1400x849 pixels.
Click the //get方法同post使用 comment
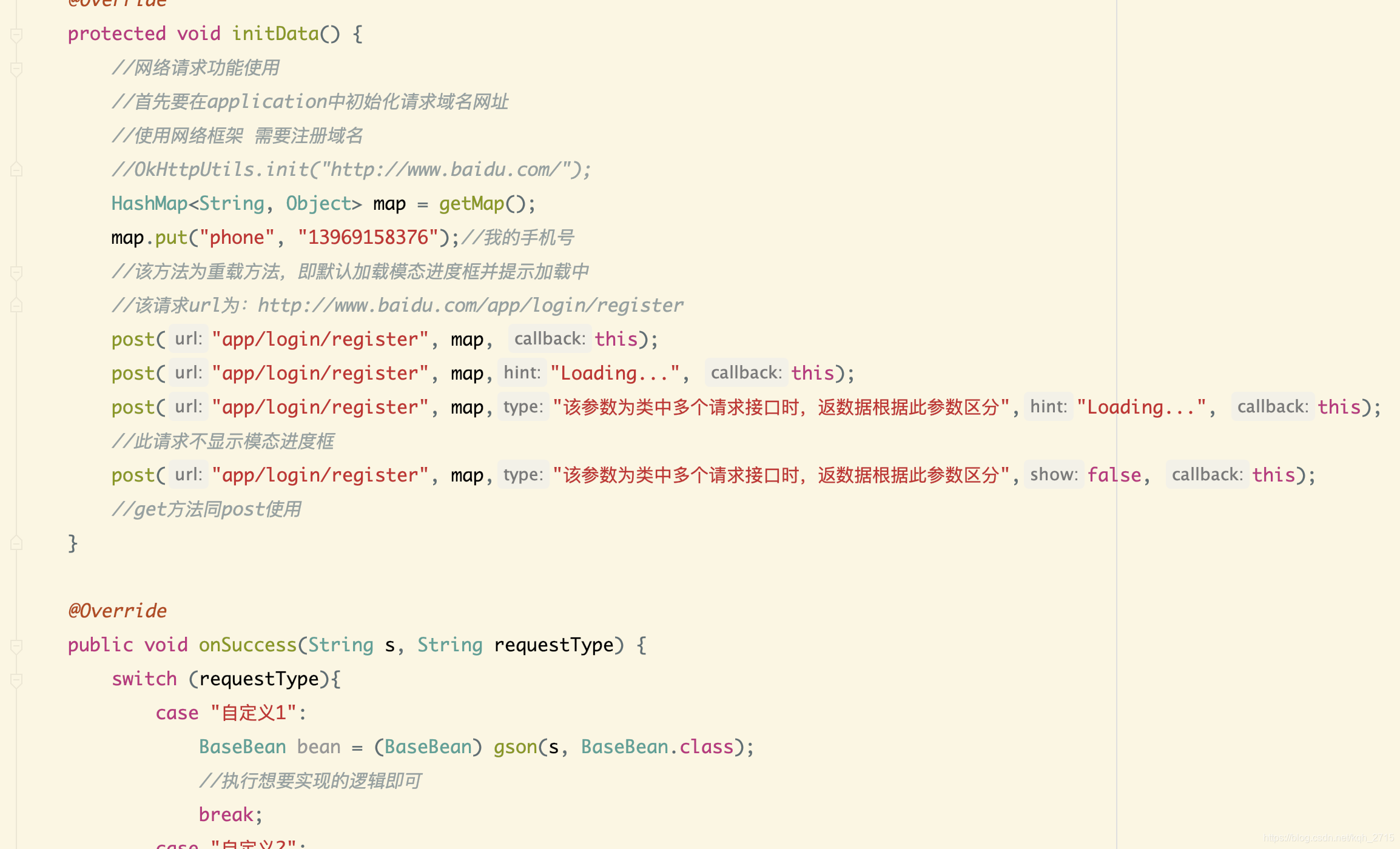206,509
